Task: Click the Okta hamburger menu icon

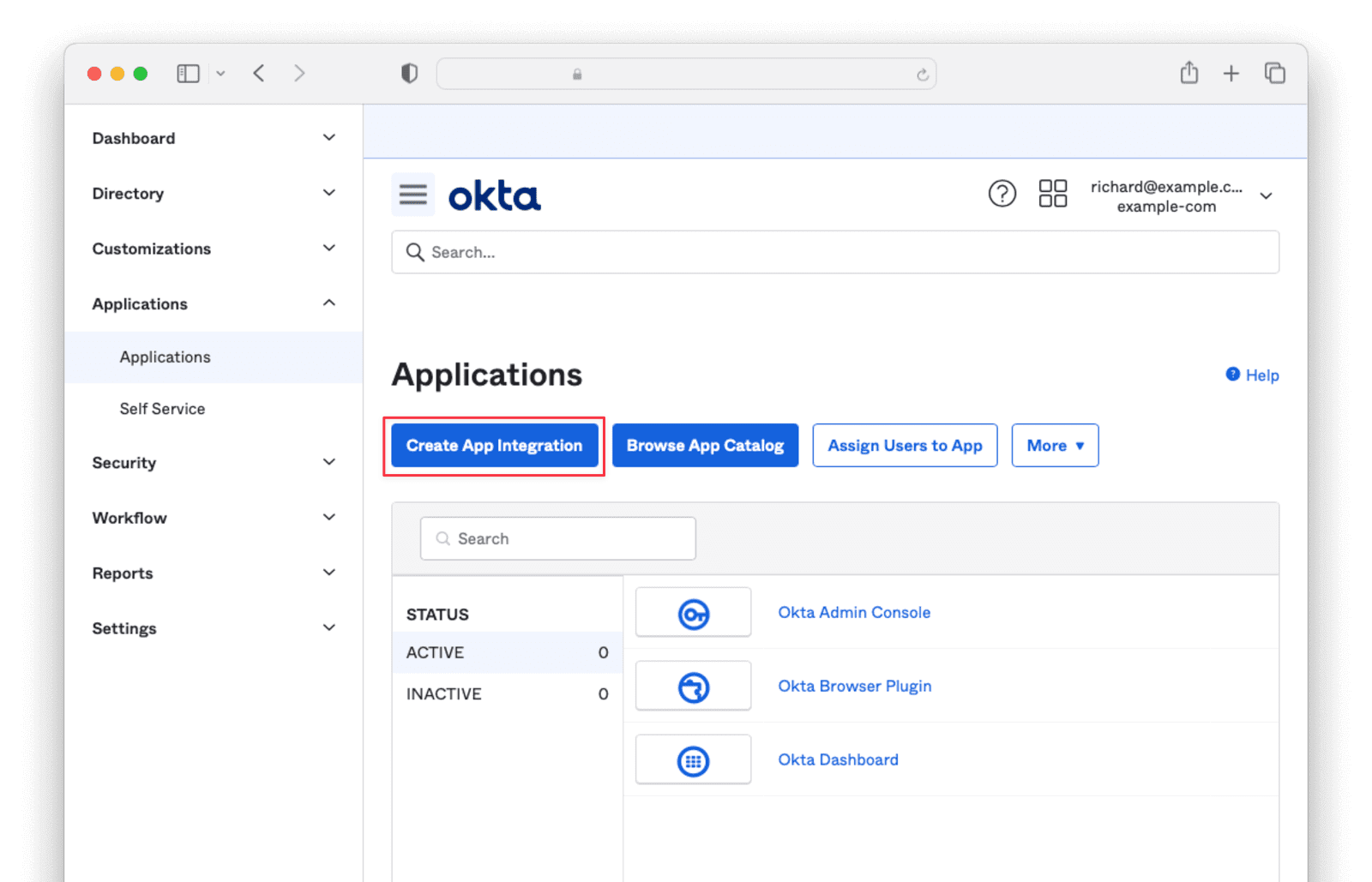Action: point(412,195)
